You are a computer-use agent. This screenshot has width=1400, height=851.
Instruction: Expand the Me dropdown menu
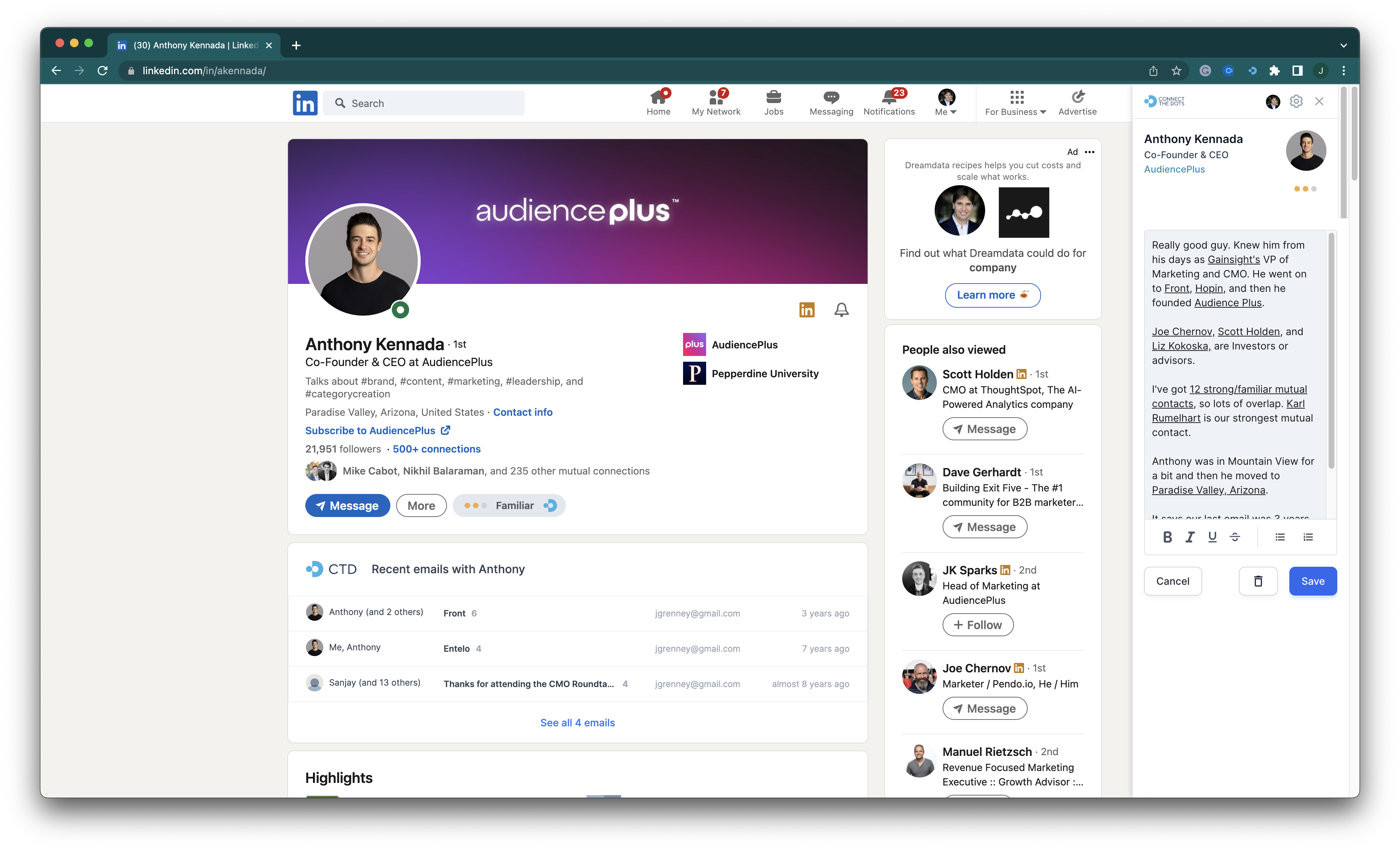(945, 103)
